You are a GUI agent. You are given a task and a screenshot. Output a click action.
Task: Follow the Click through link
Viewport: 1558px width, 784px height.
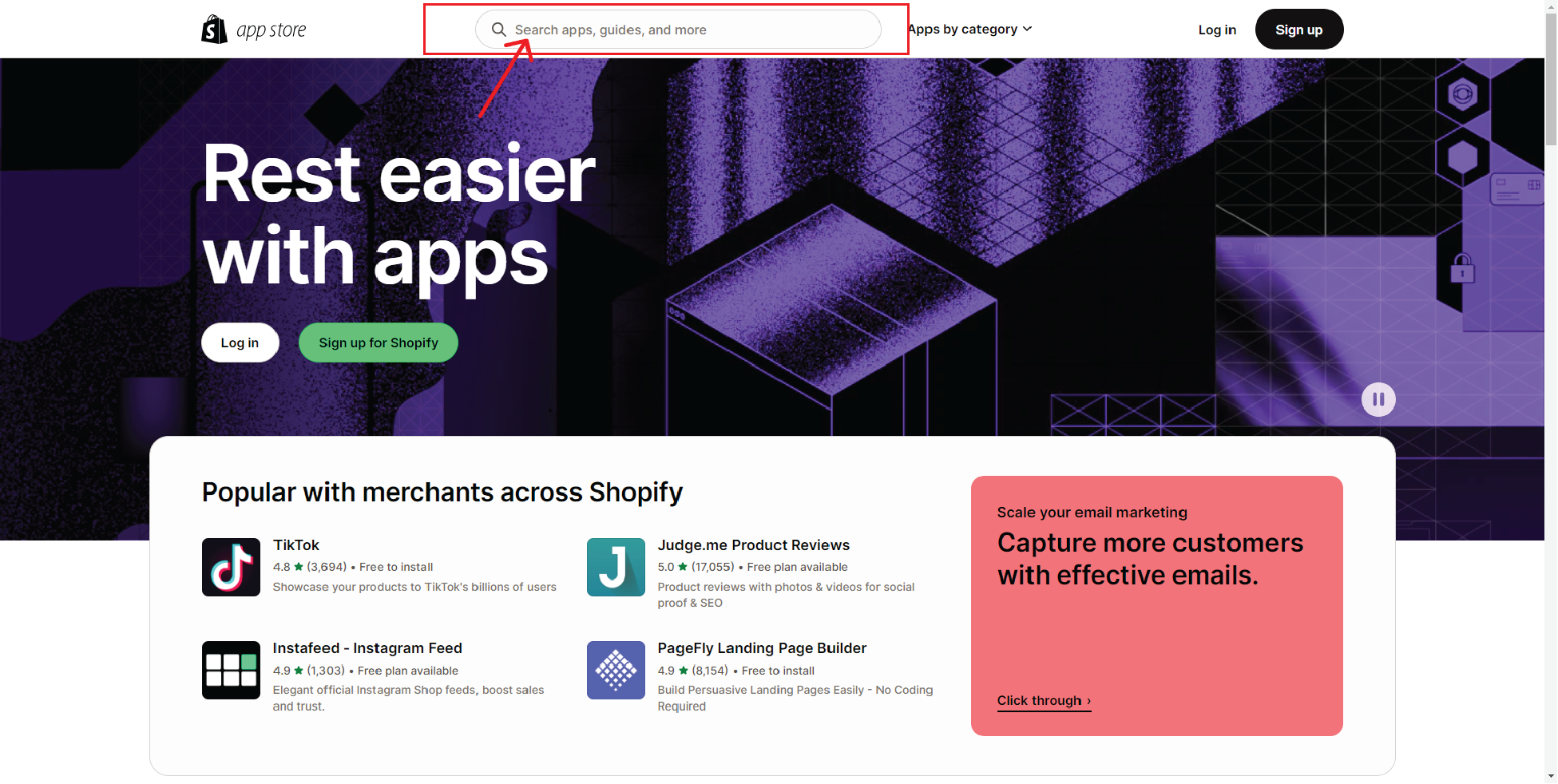point(1043,700)
